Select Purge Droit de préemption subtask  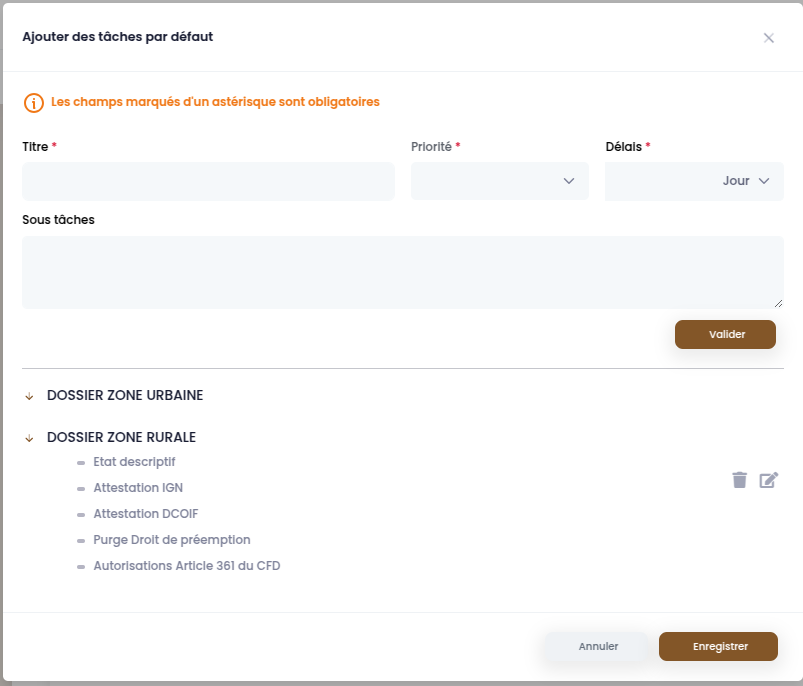point(172,540)
